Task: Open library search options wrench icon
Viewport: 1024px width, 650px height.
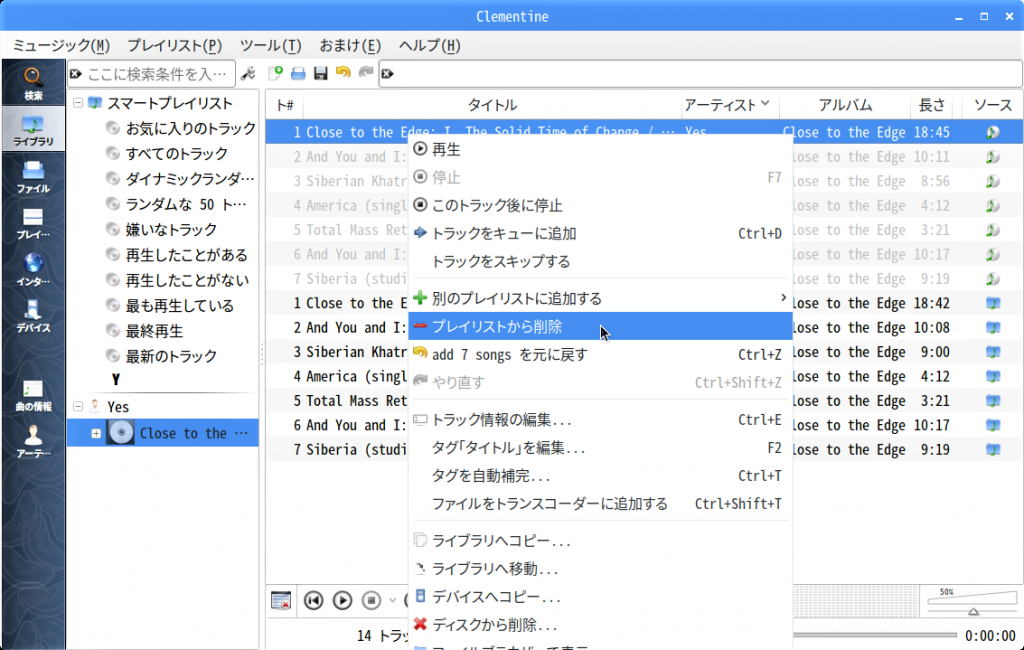Action: 248,74
